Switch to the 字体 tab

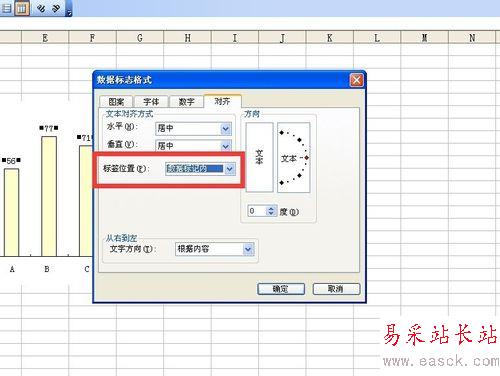[151, 102]
